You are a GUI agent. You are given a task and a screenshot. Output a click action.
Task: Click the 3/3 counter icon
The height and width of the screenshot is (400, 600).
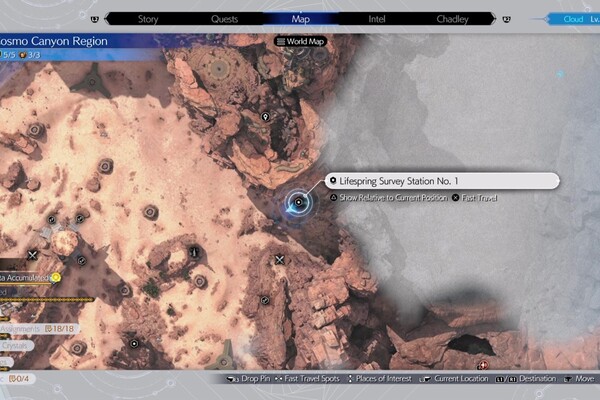[x=23, y=55]
